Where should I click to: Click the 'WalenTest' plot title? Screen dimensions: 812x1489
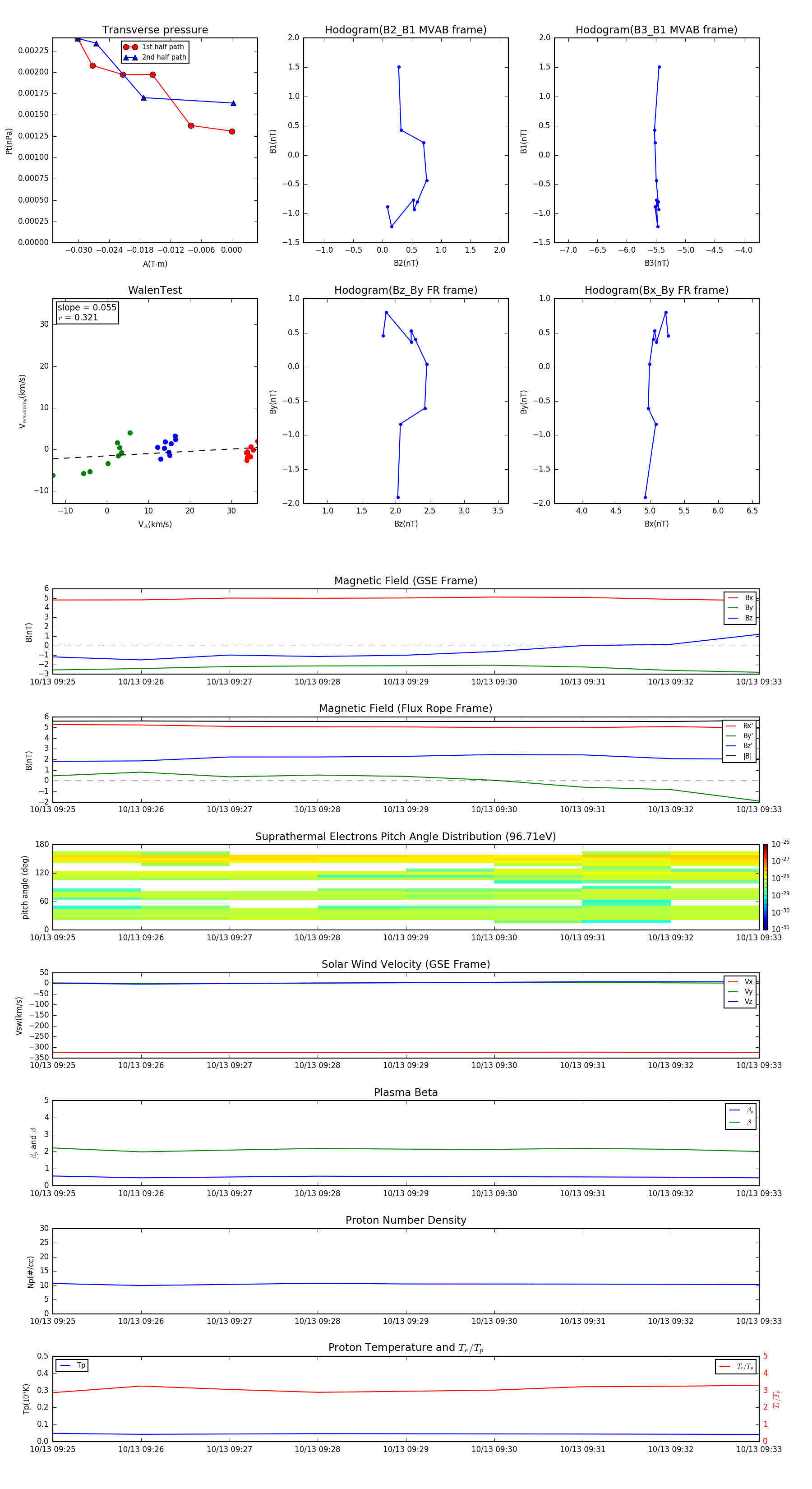pyautogui.click(x=155, y=290)
